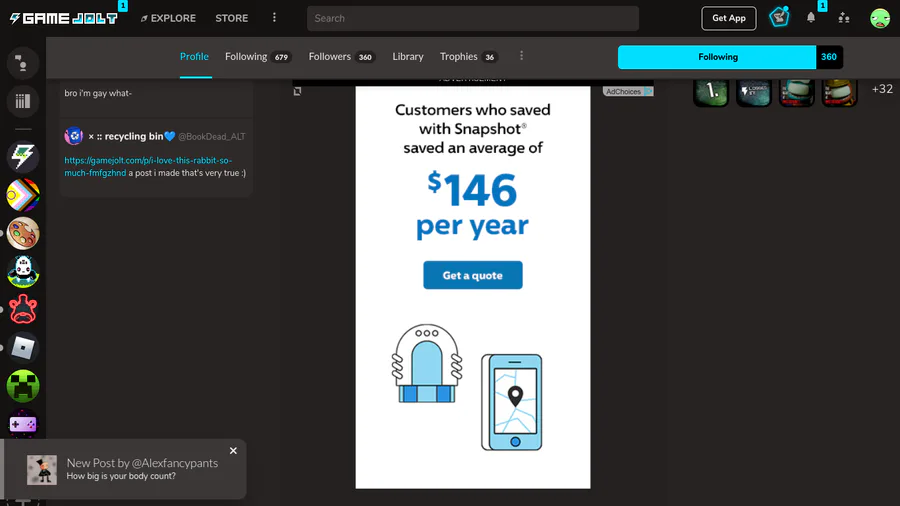Switch to the Library tab
The height and width of the screenshot is (506, 900).
pos(408,57)
